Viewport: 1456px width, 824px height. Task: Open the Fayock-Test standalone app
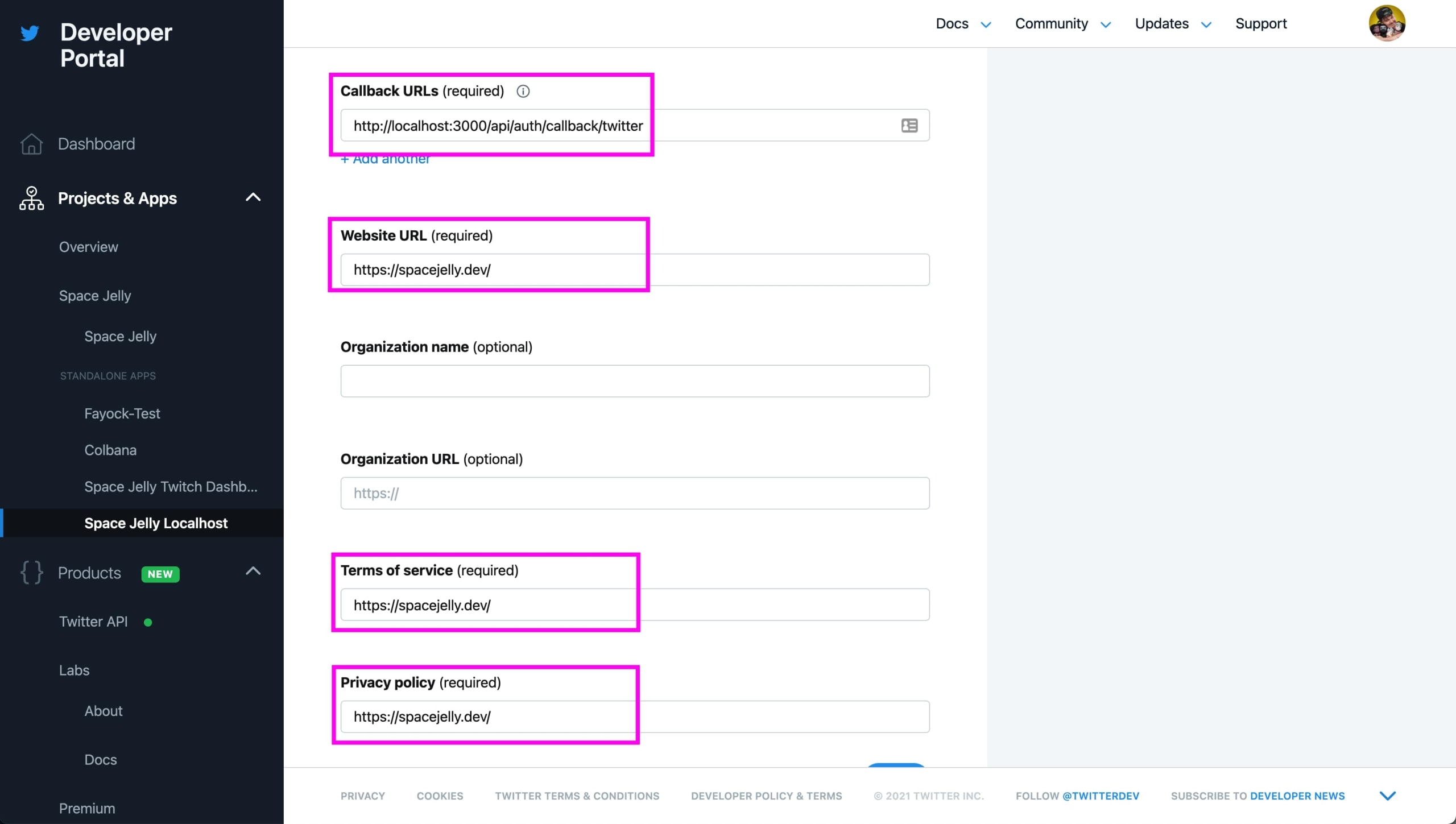point(122,413)
